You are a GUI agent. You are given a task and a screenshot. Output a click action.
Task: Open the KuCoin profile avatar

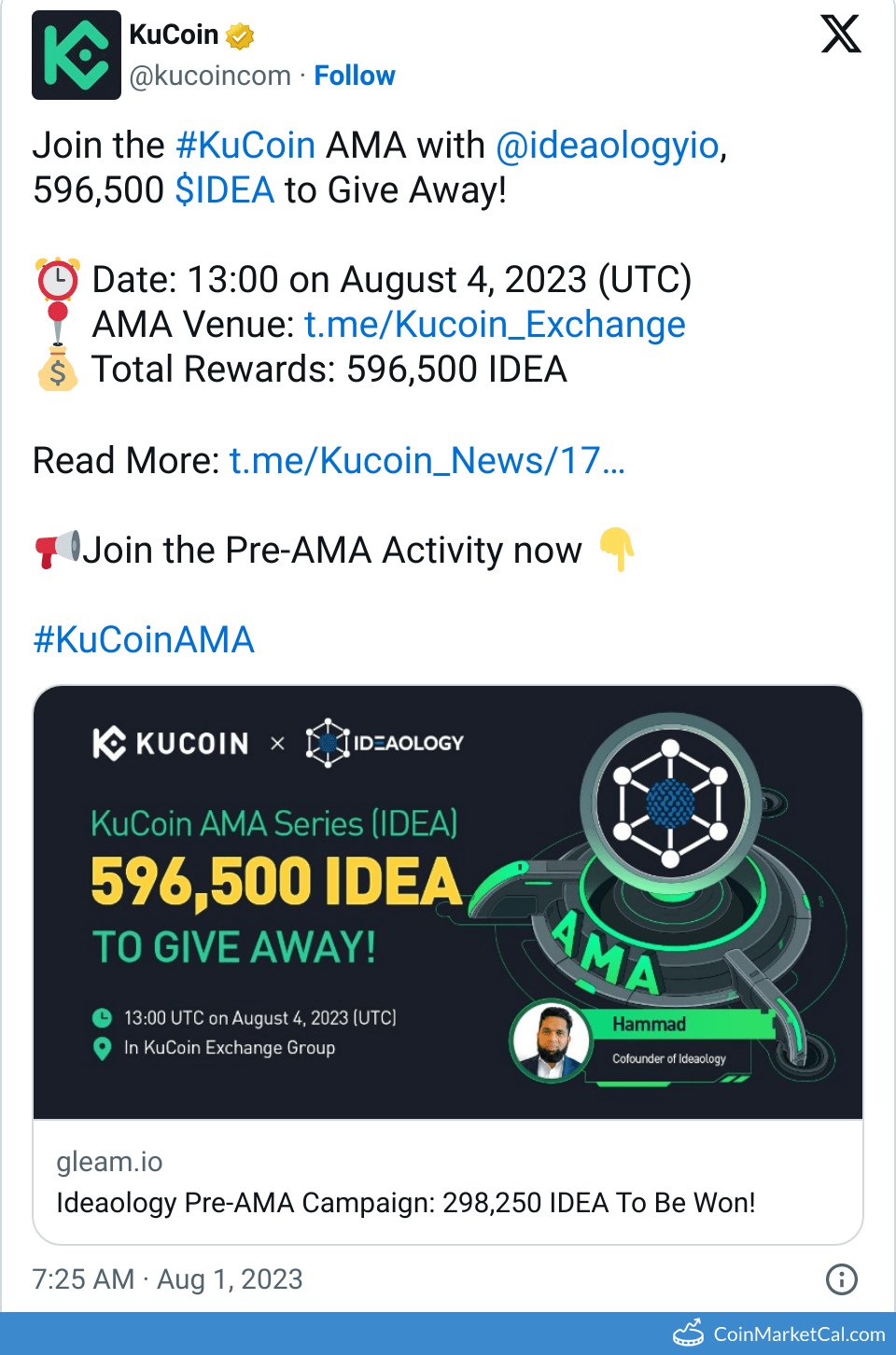pos(77,55)
